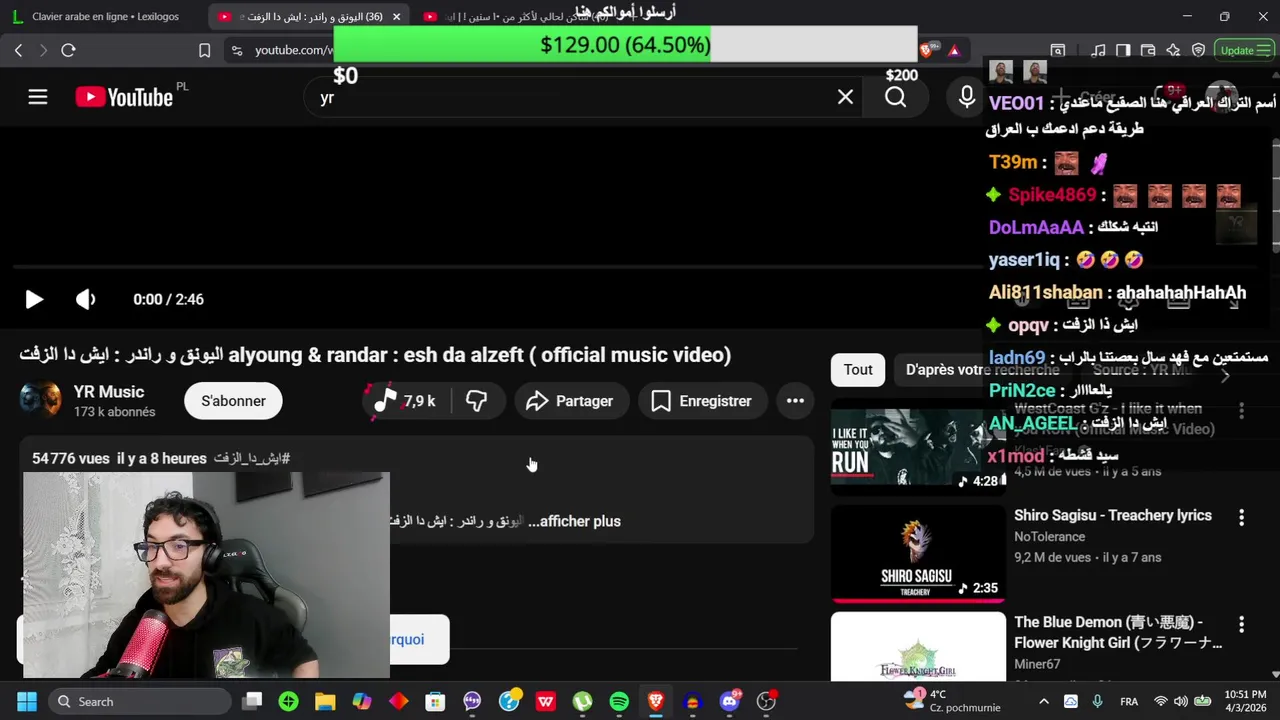This screenshot has height=720, width=1280.
Task: Open Brave VPN shield icon
Action: click(x=1198, y=50)
